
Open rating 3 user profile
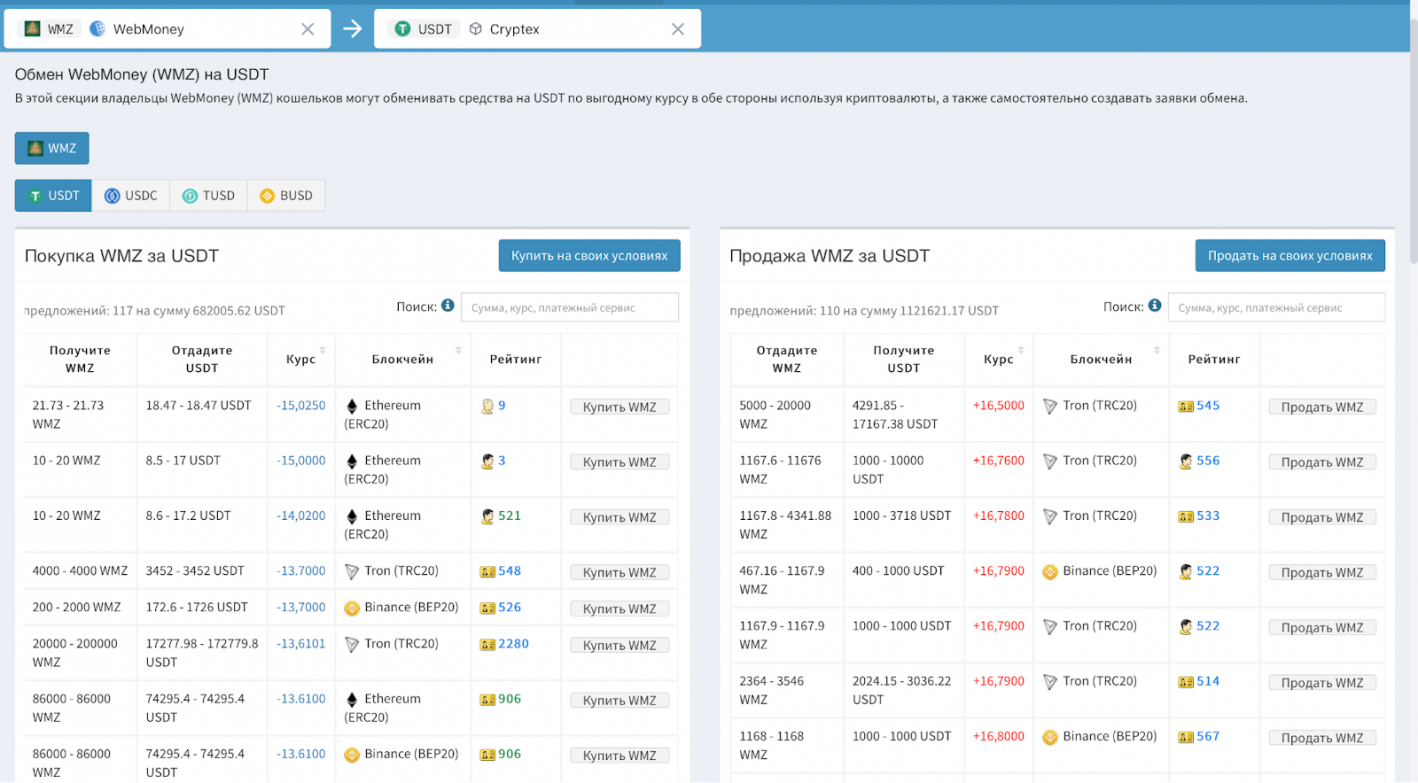[502, 461]
